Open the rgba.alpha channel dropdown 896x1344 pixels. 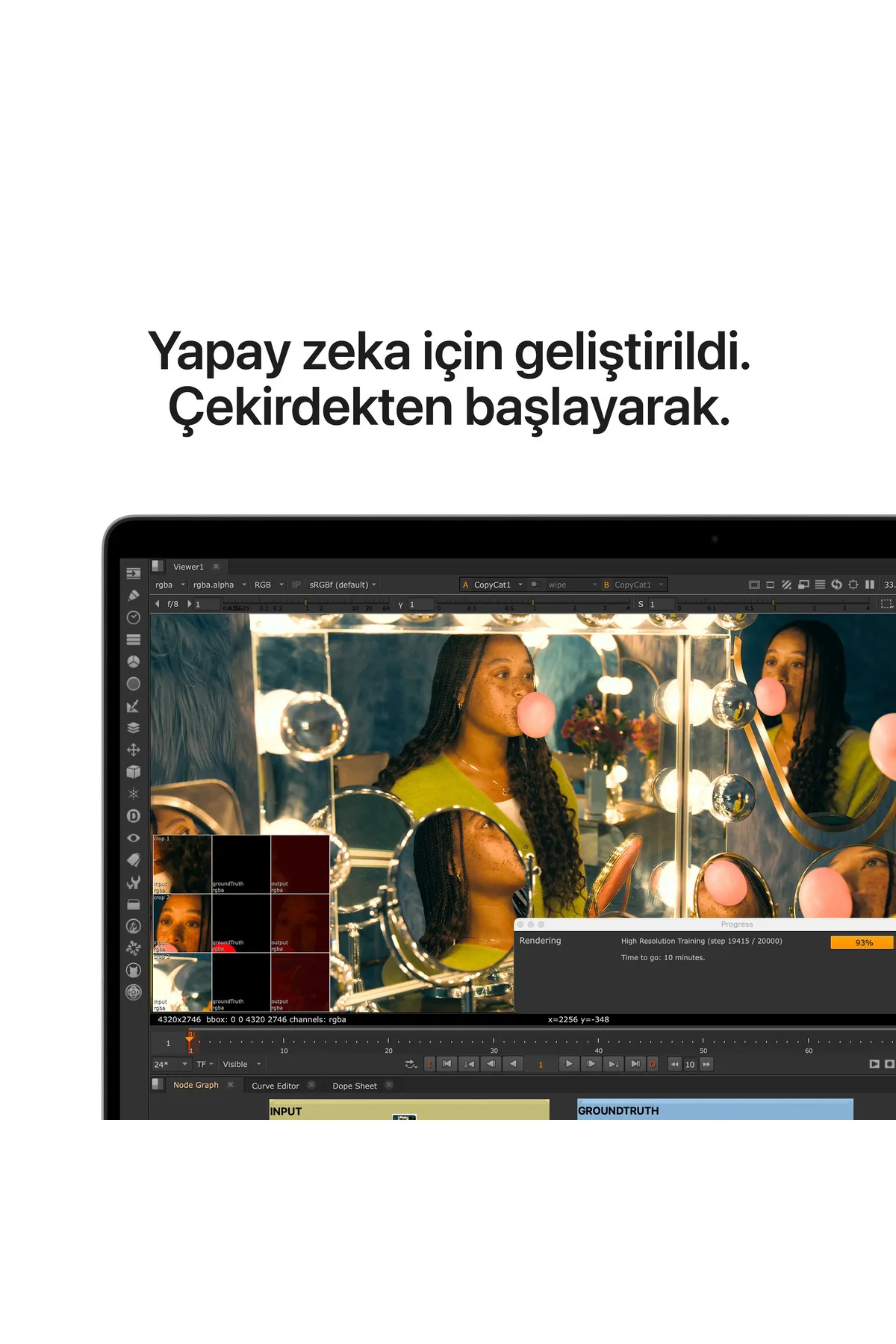pyautogui.click(x=219, y=585)
